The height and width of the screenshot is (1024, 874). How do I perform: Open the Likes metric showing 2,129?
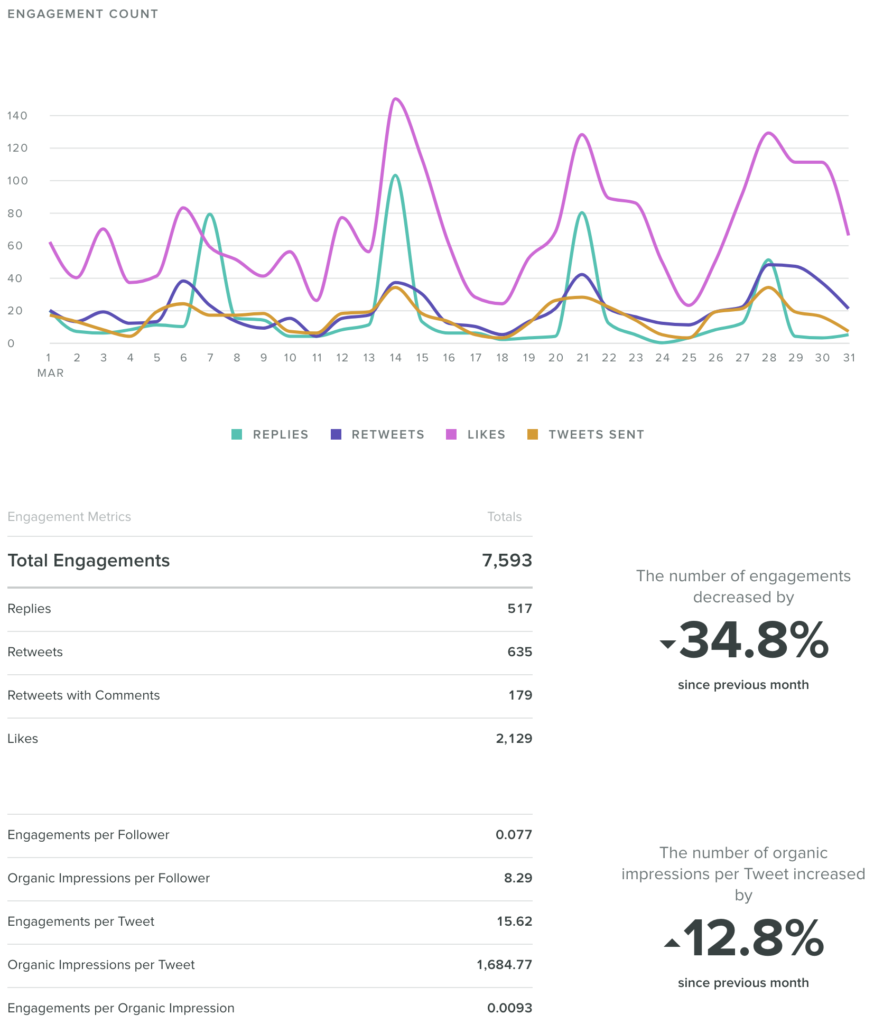pyautogui.click(x=270, y=738)
